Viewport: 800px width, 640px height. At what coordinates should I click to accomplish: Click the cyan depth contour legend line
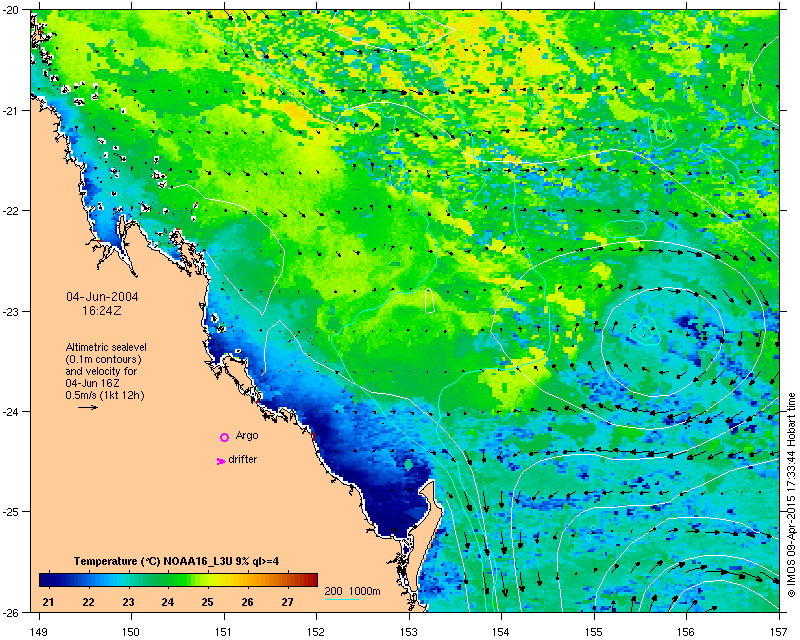pos(342,599)
